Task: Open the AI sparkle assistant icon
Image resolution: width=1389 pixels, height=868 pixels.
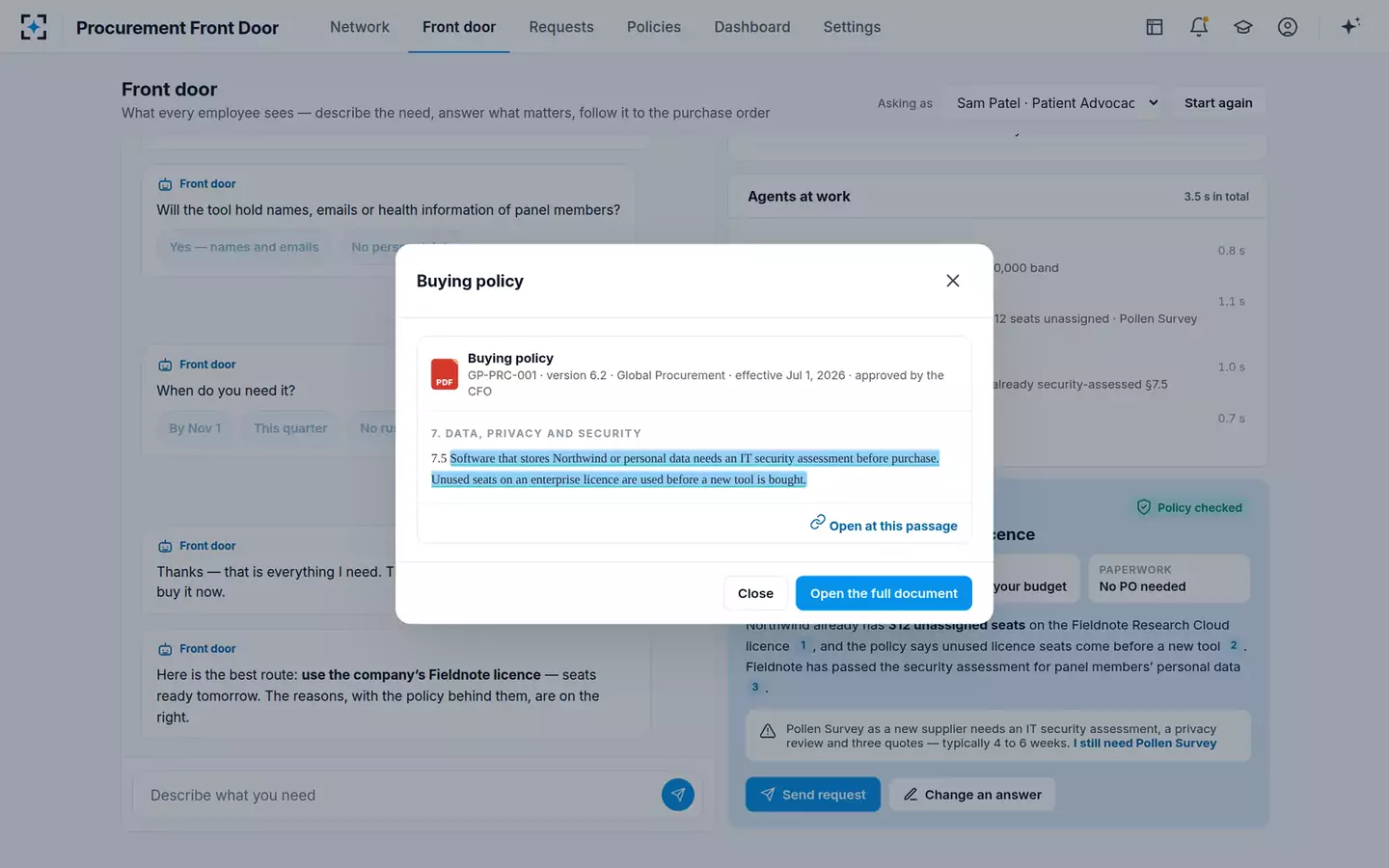Action: [1350, 26]
